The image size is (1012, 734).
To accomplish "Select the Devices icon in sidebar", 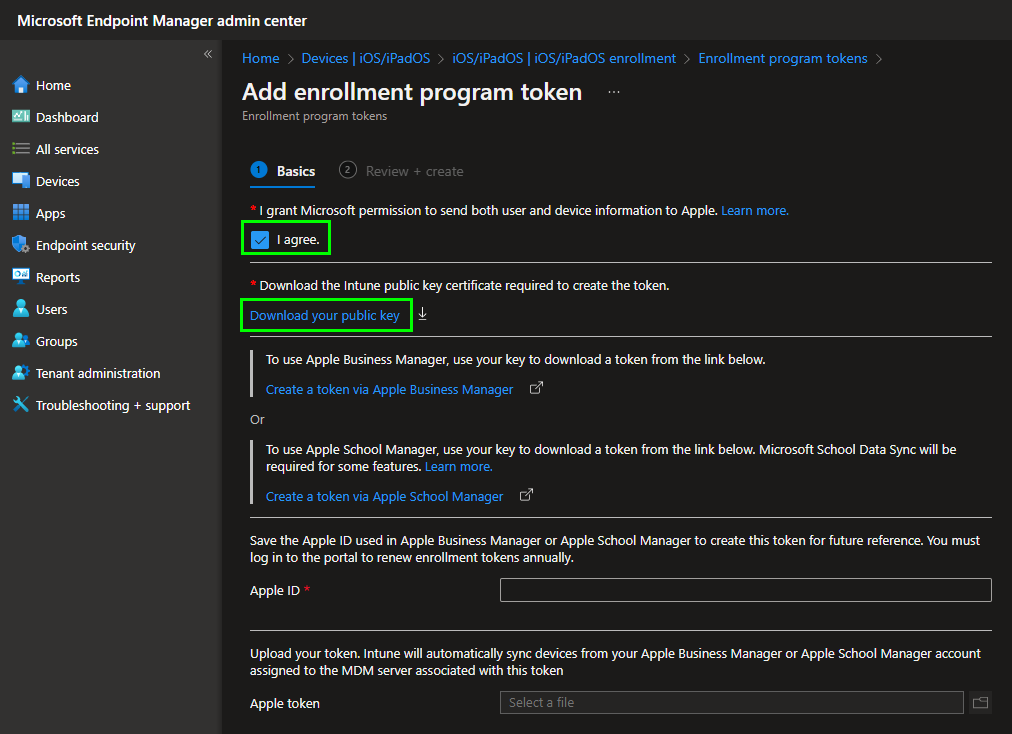I will pos(21,181).
